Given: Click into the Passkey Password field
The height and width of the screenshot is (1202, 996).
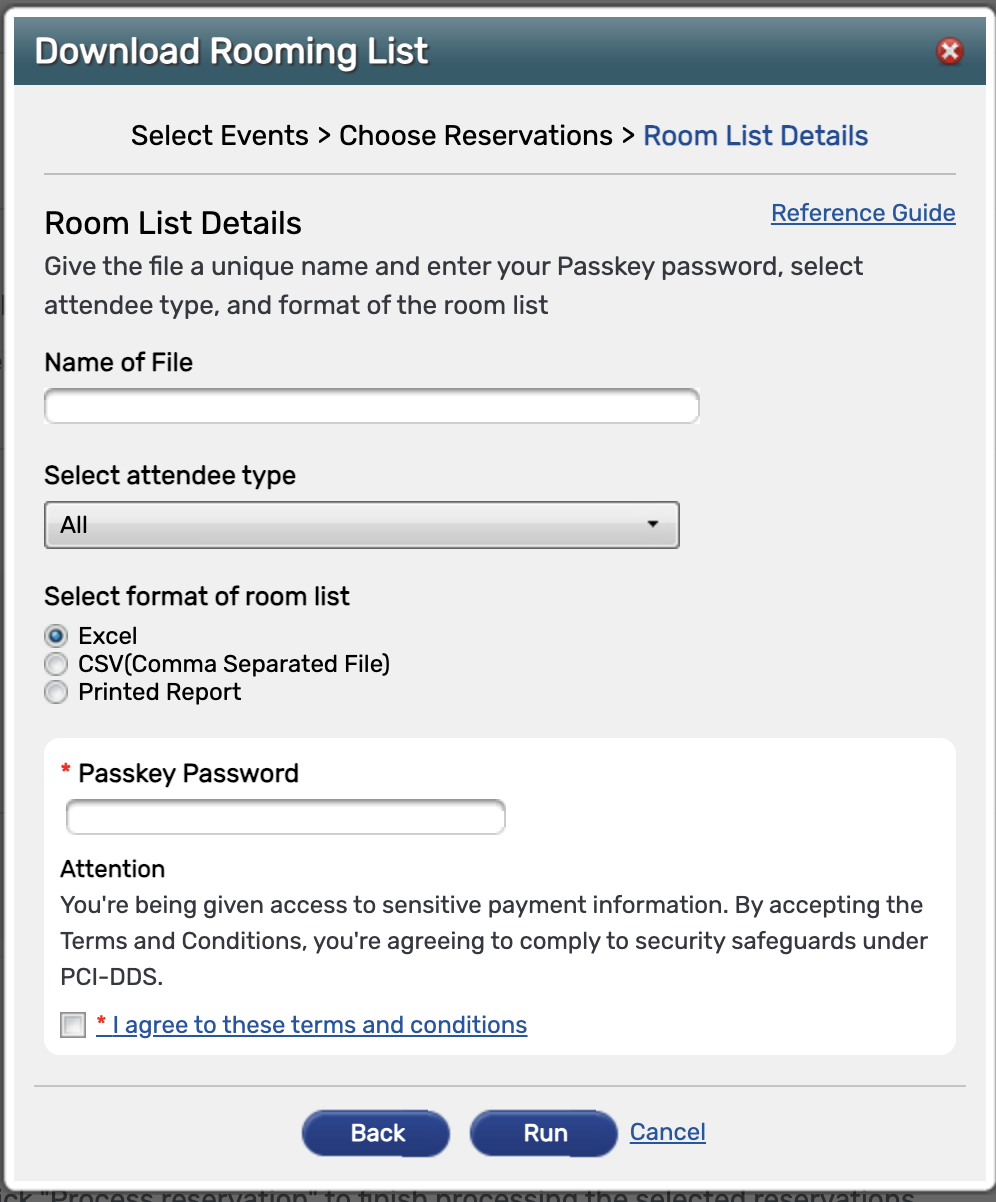Looking at the screenshot, I should click(x=286, y=817).
